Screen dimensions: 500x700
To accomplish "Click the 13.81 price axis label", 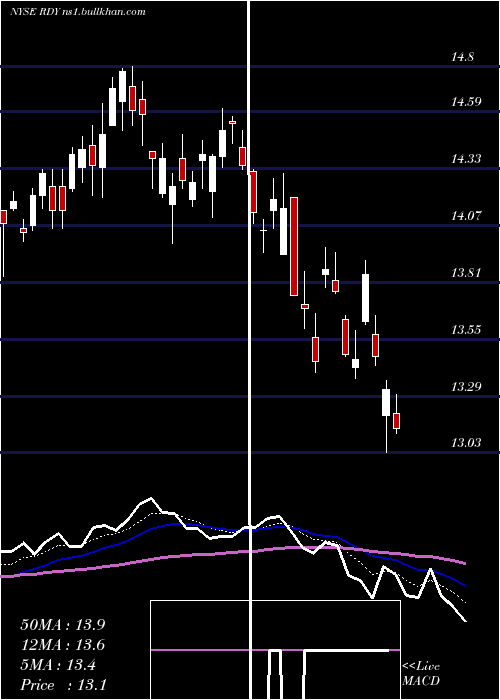I will [466, 272].
